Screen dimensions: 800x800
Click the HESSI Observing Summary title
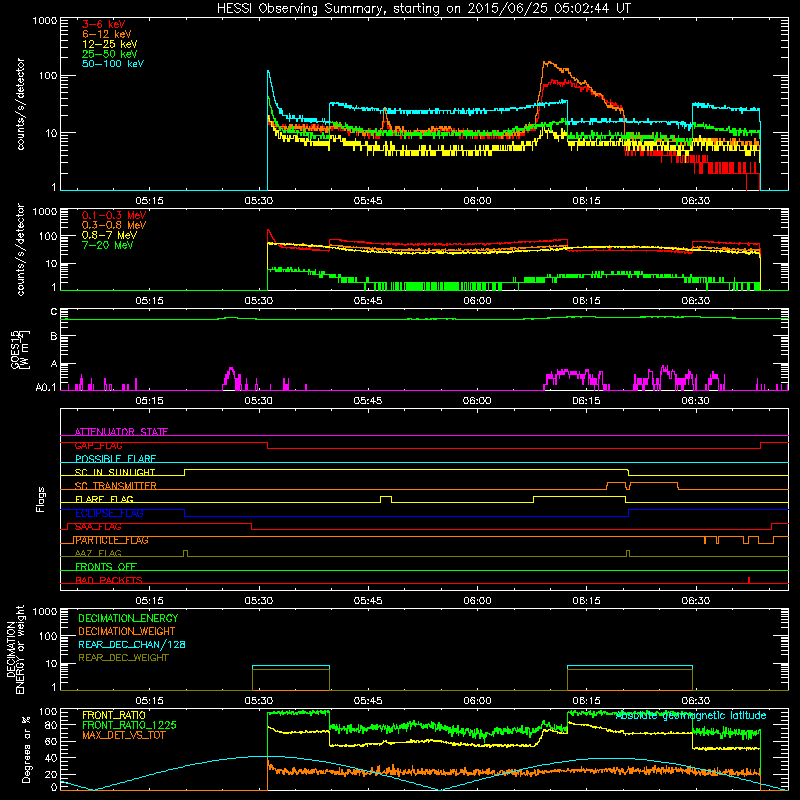tap(423, 8)
